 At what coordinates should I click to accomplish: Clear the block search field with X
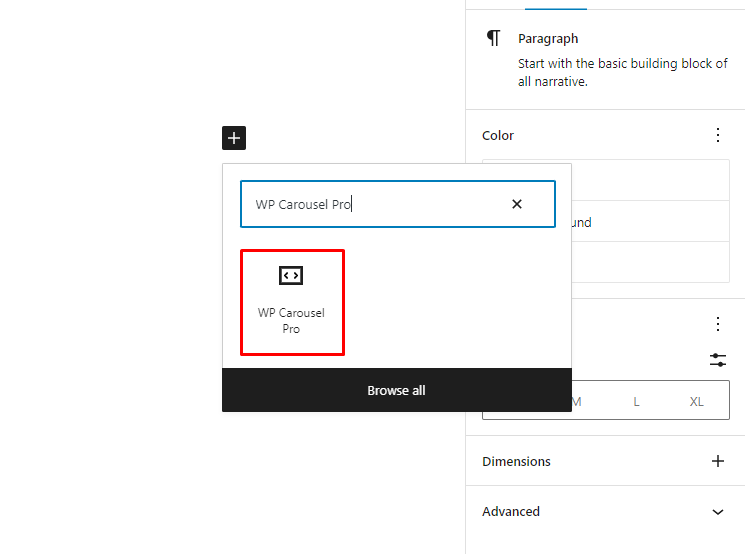click(x=517, y=204)
